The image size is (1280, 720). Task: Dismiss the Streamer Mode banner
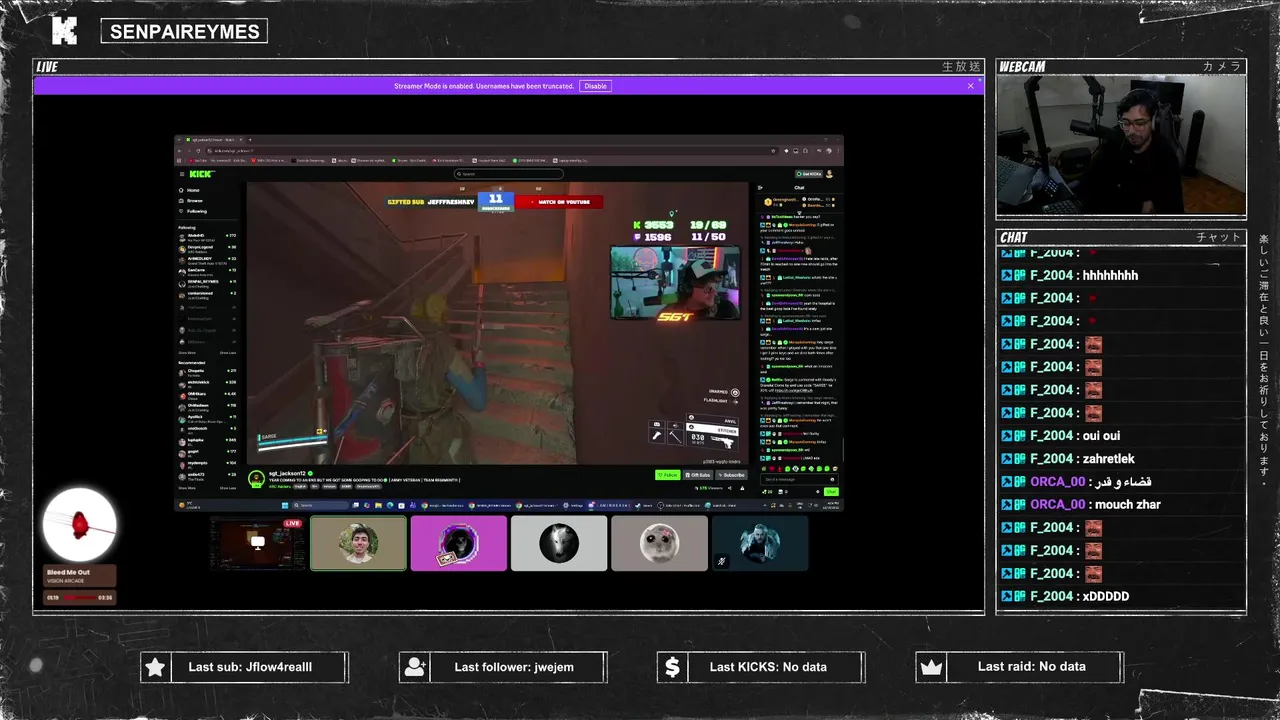970,86
